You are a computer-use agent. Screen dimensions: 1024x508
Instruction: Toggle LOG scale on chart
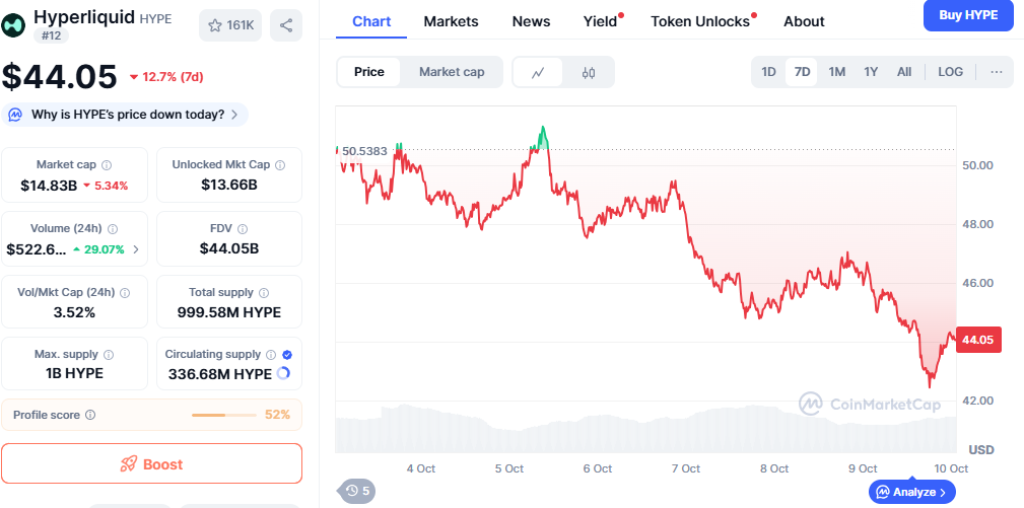coord(950,72)
